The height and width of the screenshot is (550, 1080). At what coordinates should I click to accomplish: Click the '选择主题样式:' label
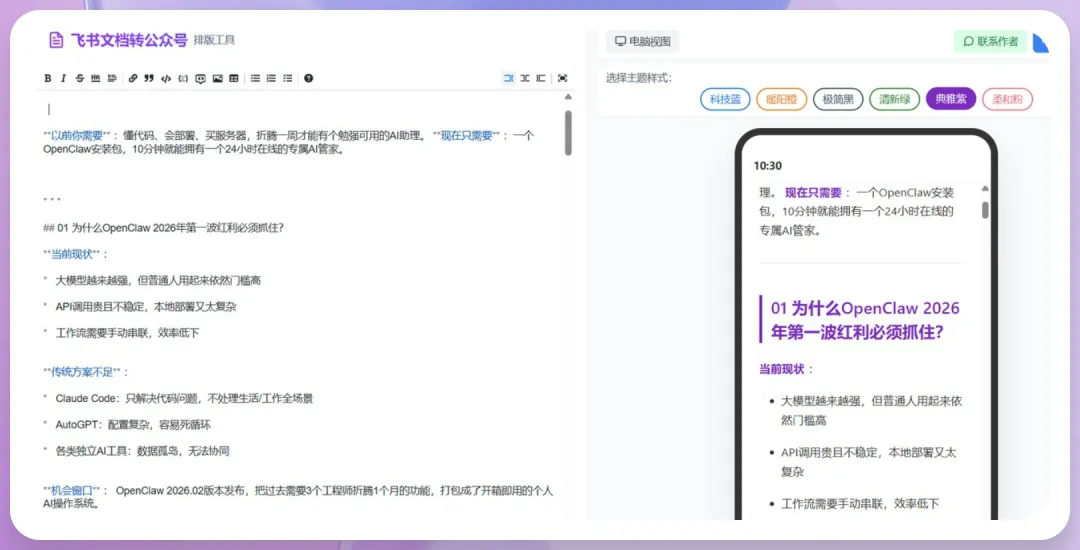(638, 78)
